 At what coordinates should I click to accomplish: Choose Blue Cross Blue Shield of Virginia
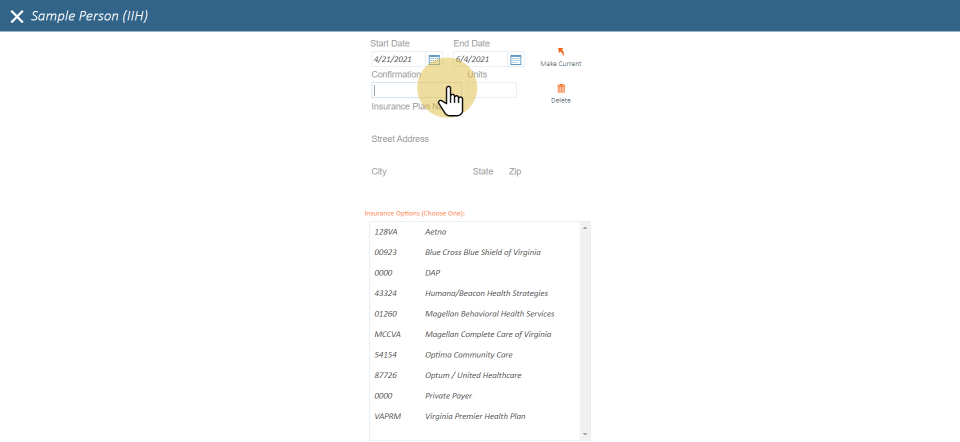pos(482,252)
